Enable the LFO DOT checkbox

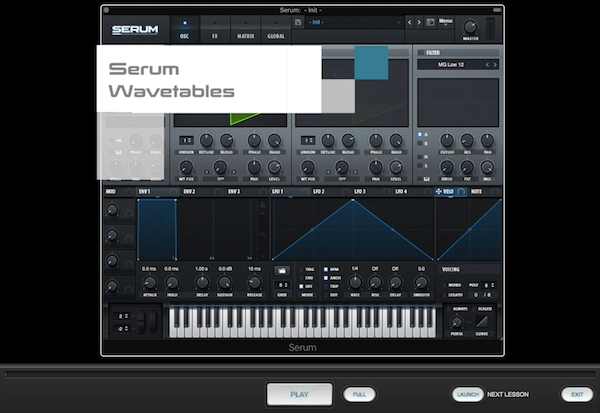pyautogui.click(x=326, y=295)
